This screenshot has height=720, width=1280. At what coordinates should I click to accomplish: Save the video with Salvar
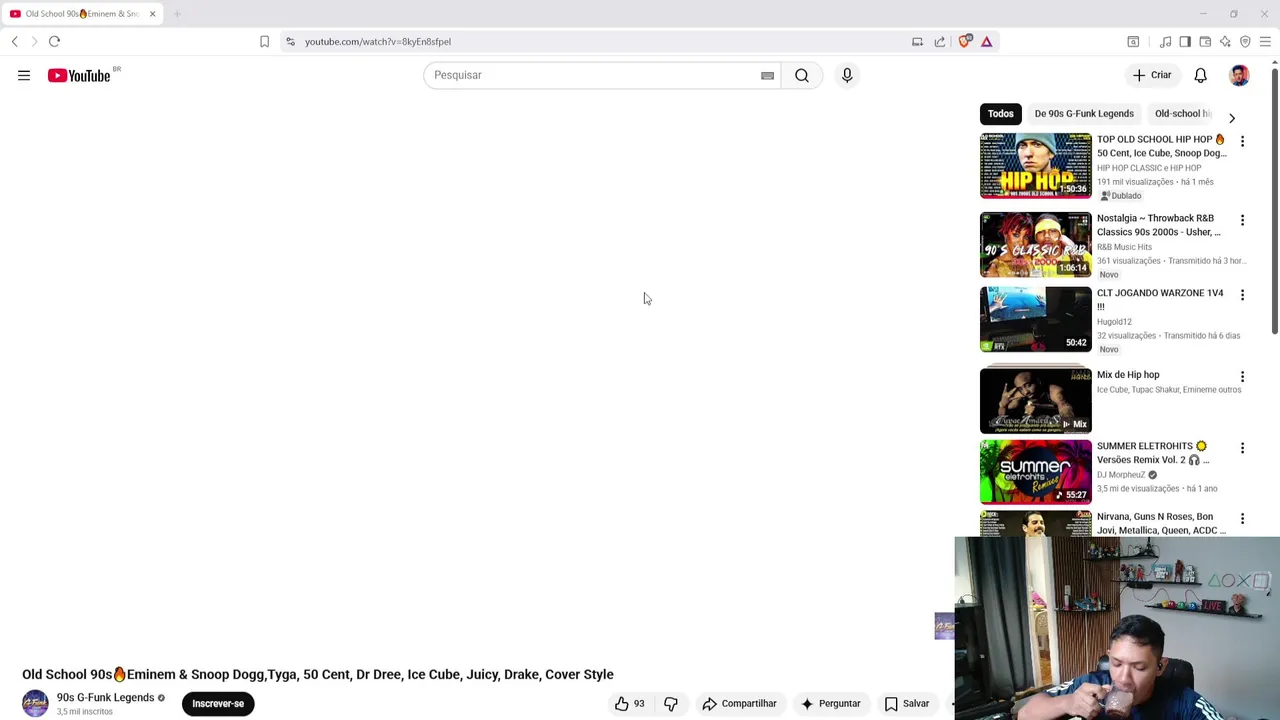coord(907,704)
